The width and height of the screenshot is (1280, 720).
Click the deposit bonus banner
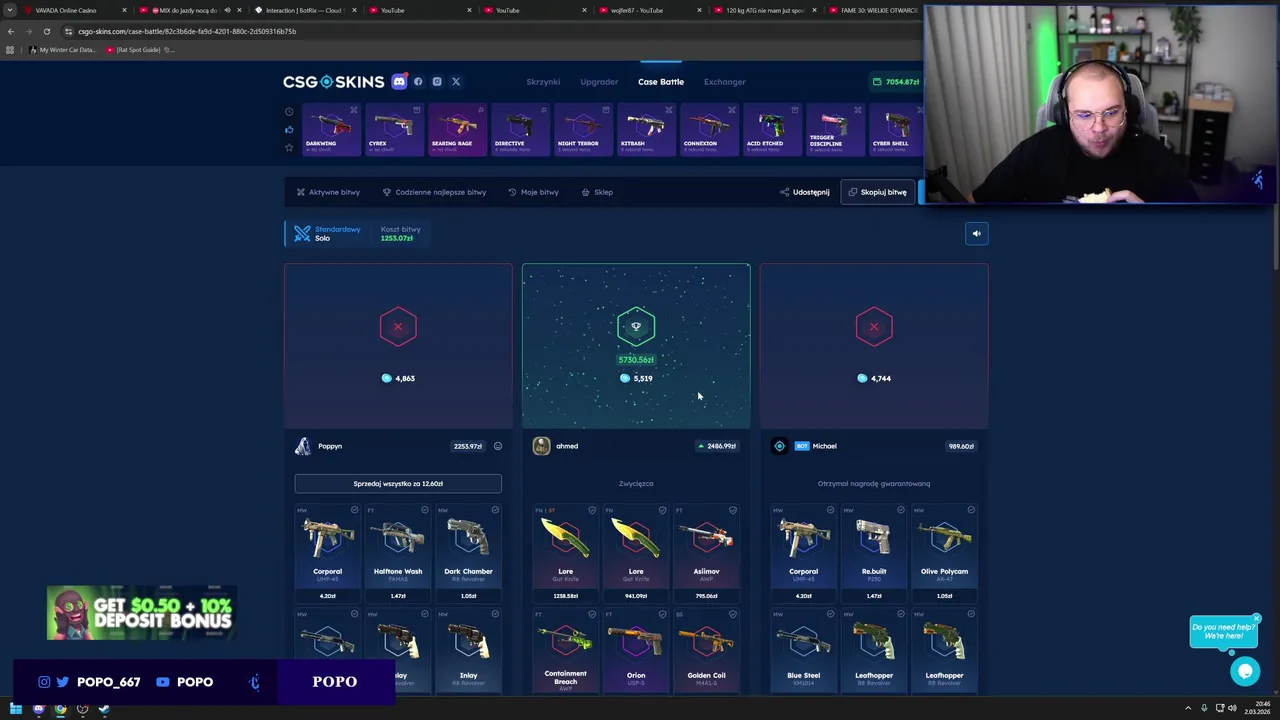point(141,613)
